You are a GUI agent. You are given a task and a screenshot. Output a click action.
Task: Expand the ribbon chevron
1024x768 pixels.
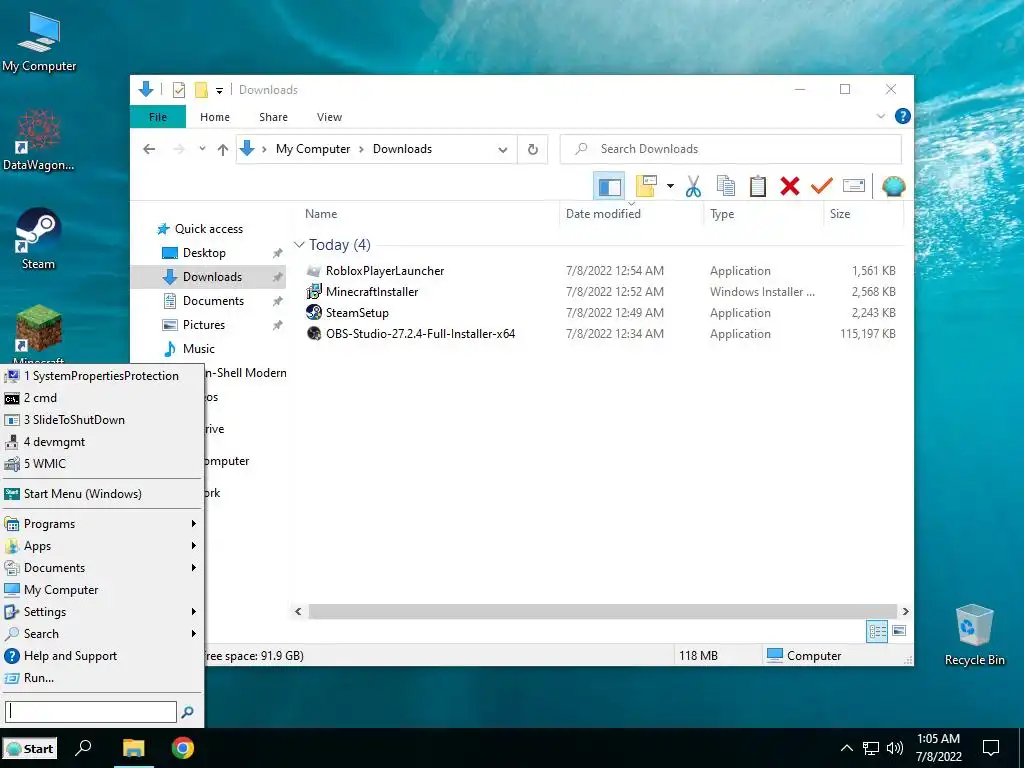[x=881, y=116]
